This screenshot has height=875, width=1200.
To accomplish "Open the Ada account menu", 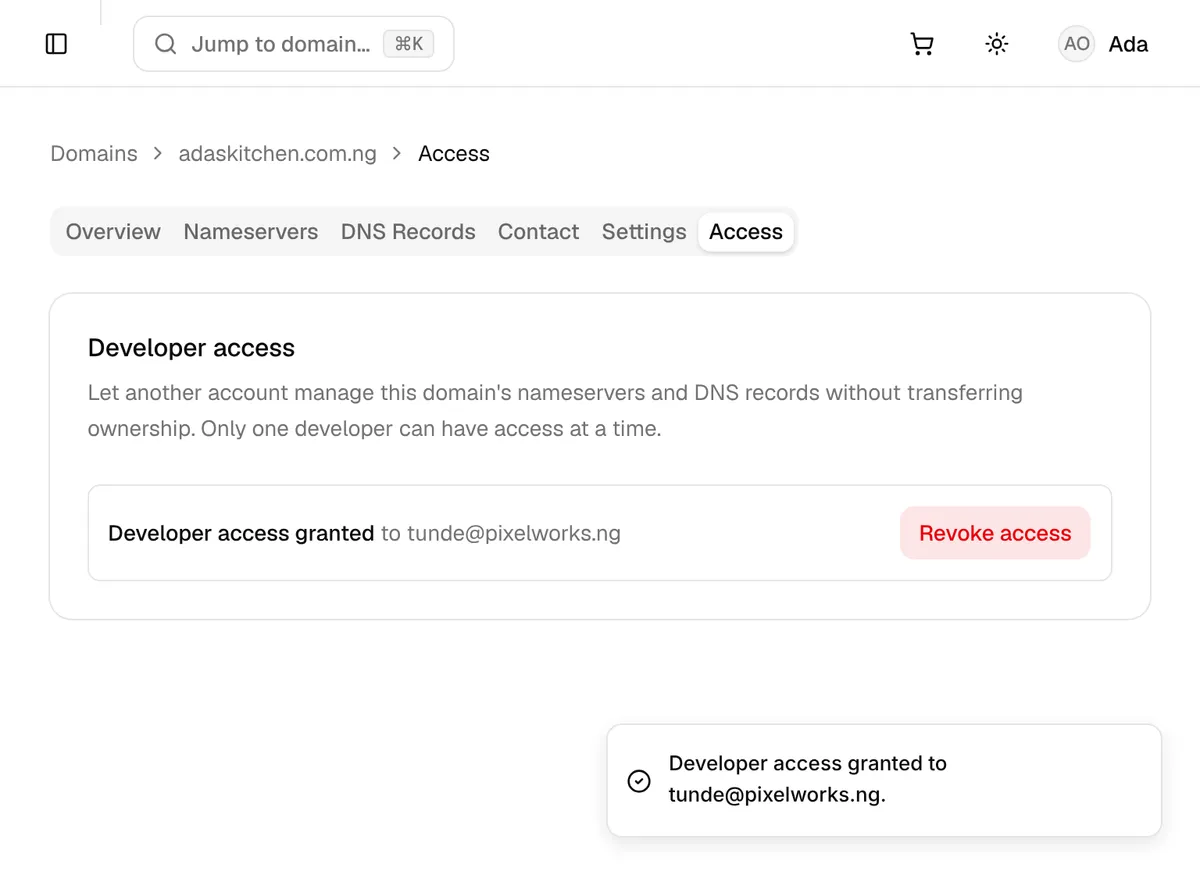I will click(x=1104, y=44).
